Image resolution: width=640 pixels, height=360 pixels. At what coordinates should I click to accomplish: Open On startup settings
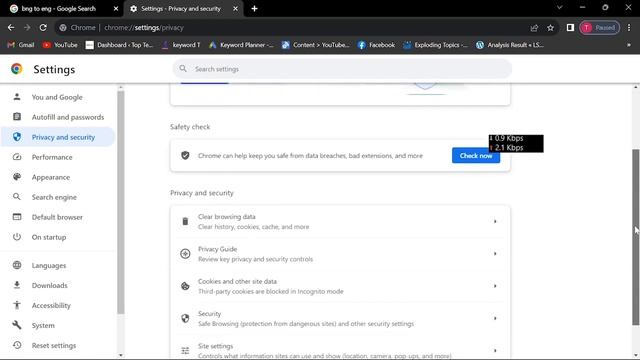[x=57, y=237]
